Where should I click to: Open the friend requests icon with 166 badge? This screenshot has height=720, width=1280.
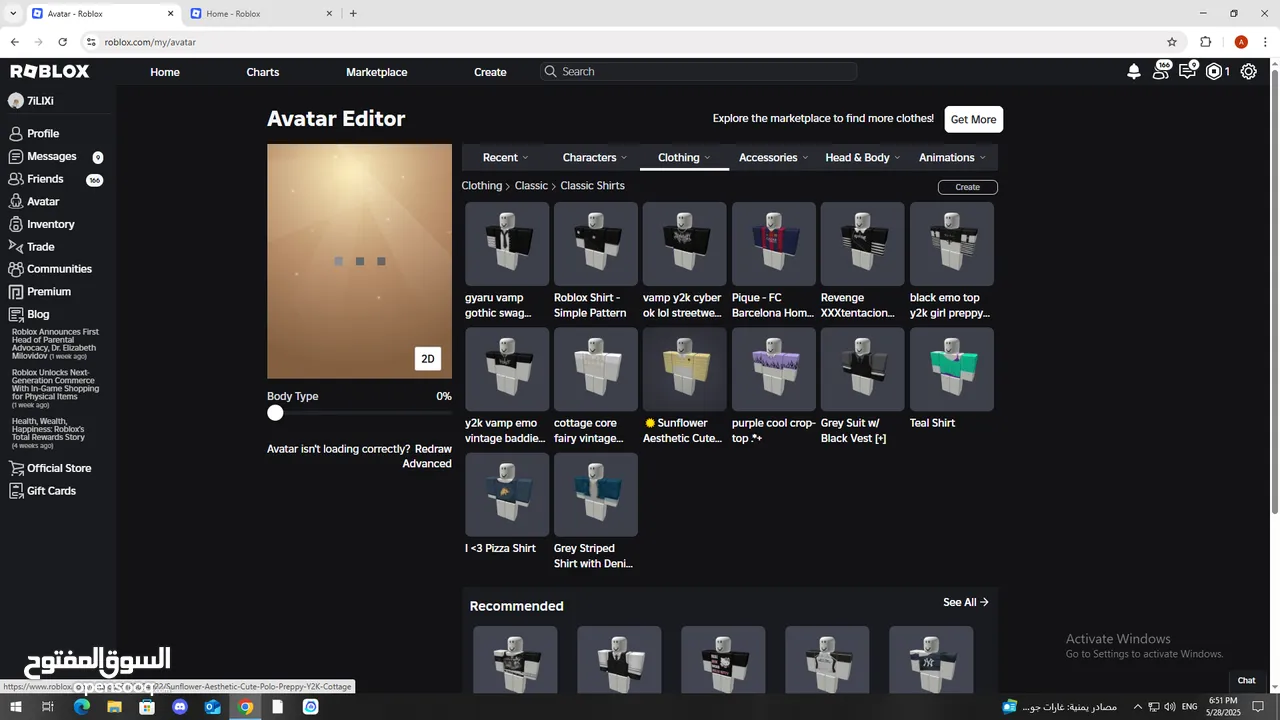1161,71
